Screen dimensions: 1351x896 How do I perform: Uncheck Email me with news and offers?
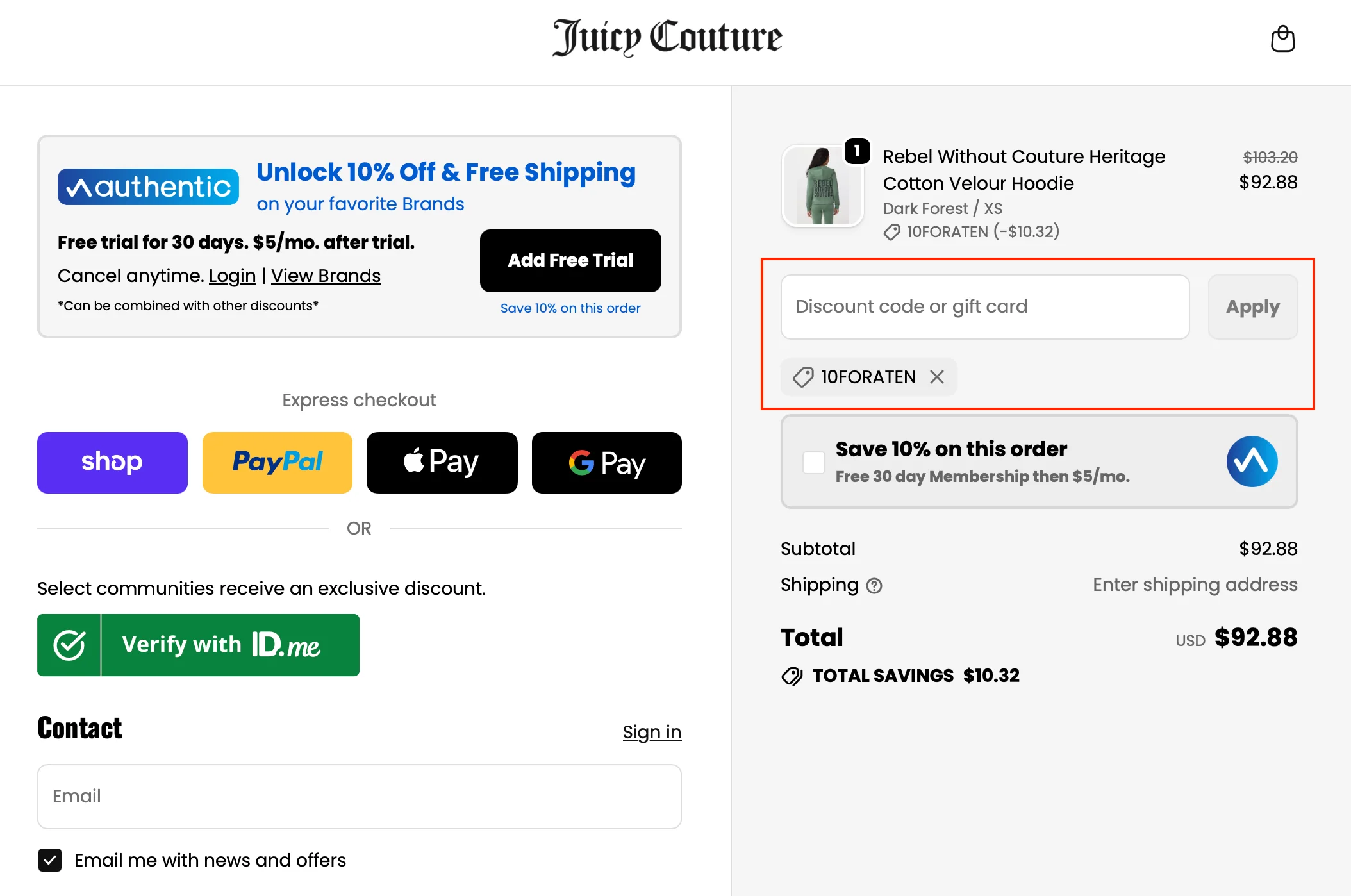50,860
